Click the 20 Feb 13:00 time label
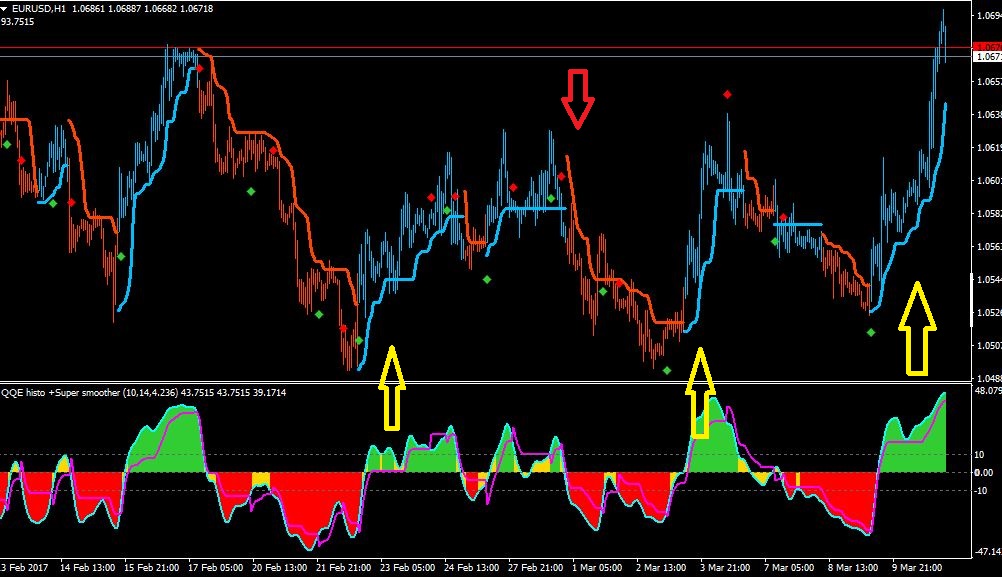 [279, 567]
